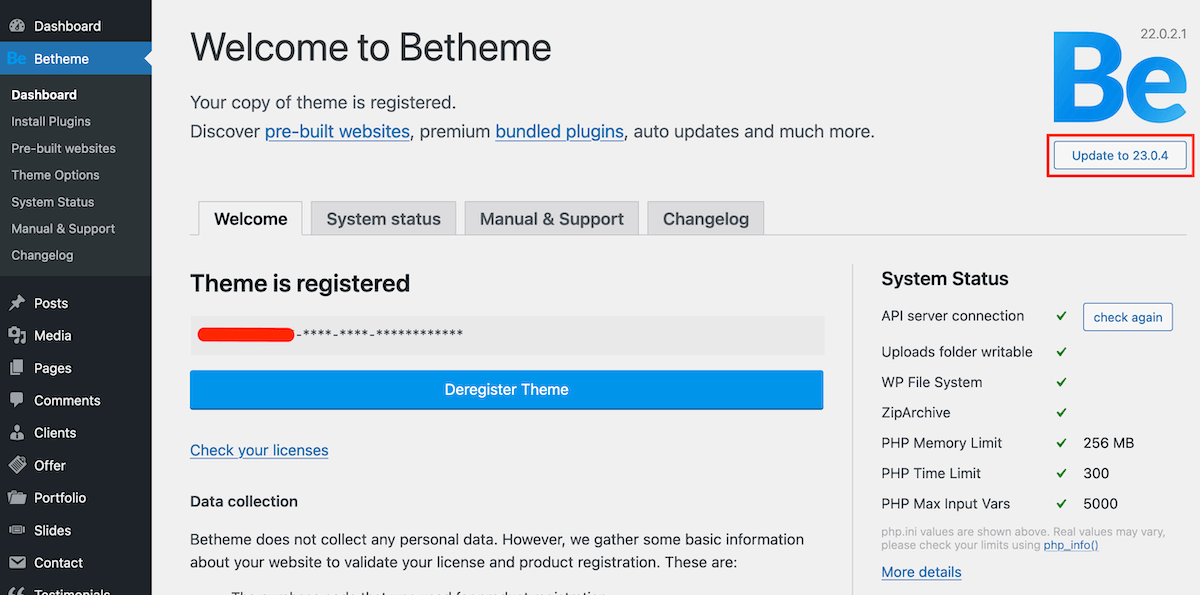Follow the Check your licenses link
This screenshot has width=1200, height=595.
click(259, 450)
